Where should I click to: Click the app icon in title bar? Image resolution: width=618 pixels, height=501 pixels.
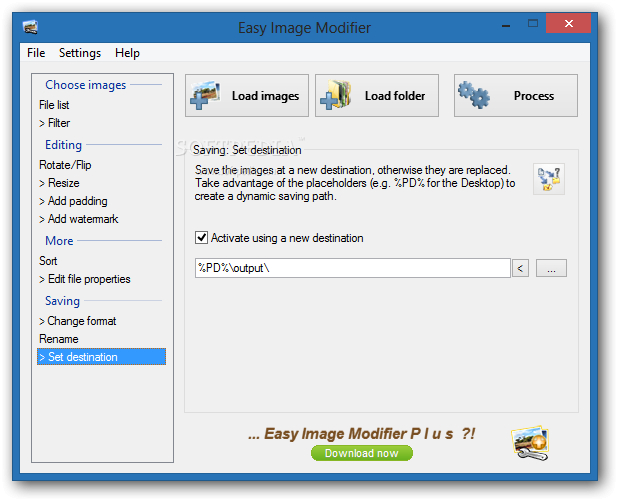(30, 27)
